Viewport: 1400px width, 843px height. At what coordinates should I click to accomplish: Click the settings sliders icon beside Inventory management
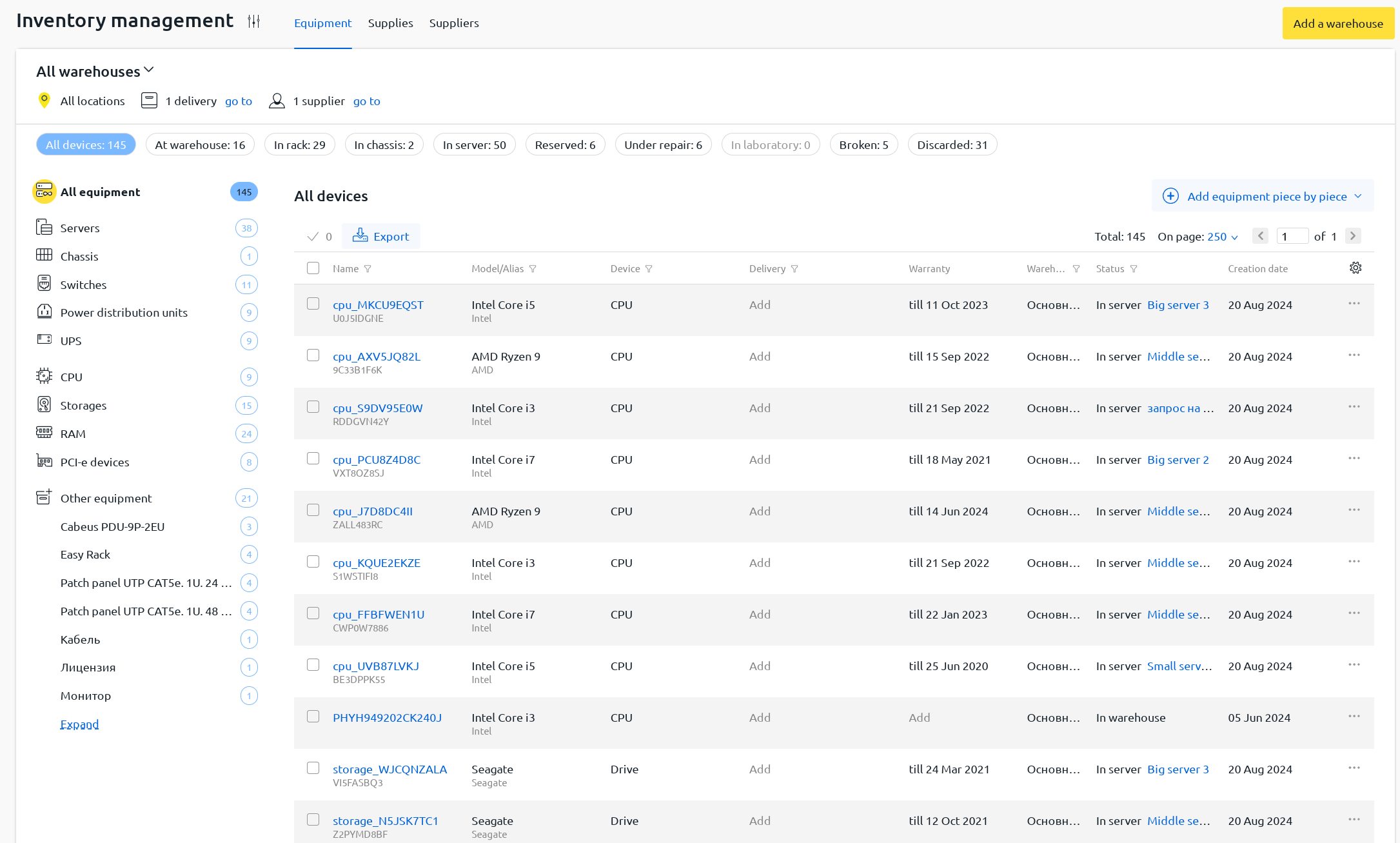coord(253,21)
